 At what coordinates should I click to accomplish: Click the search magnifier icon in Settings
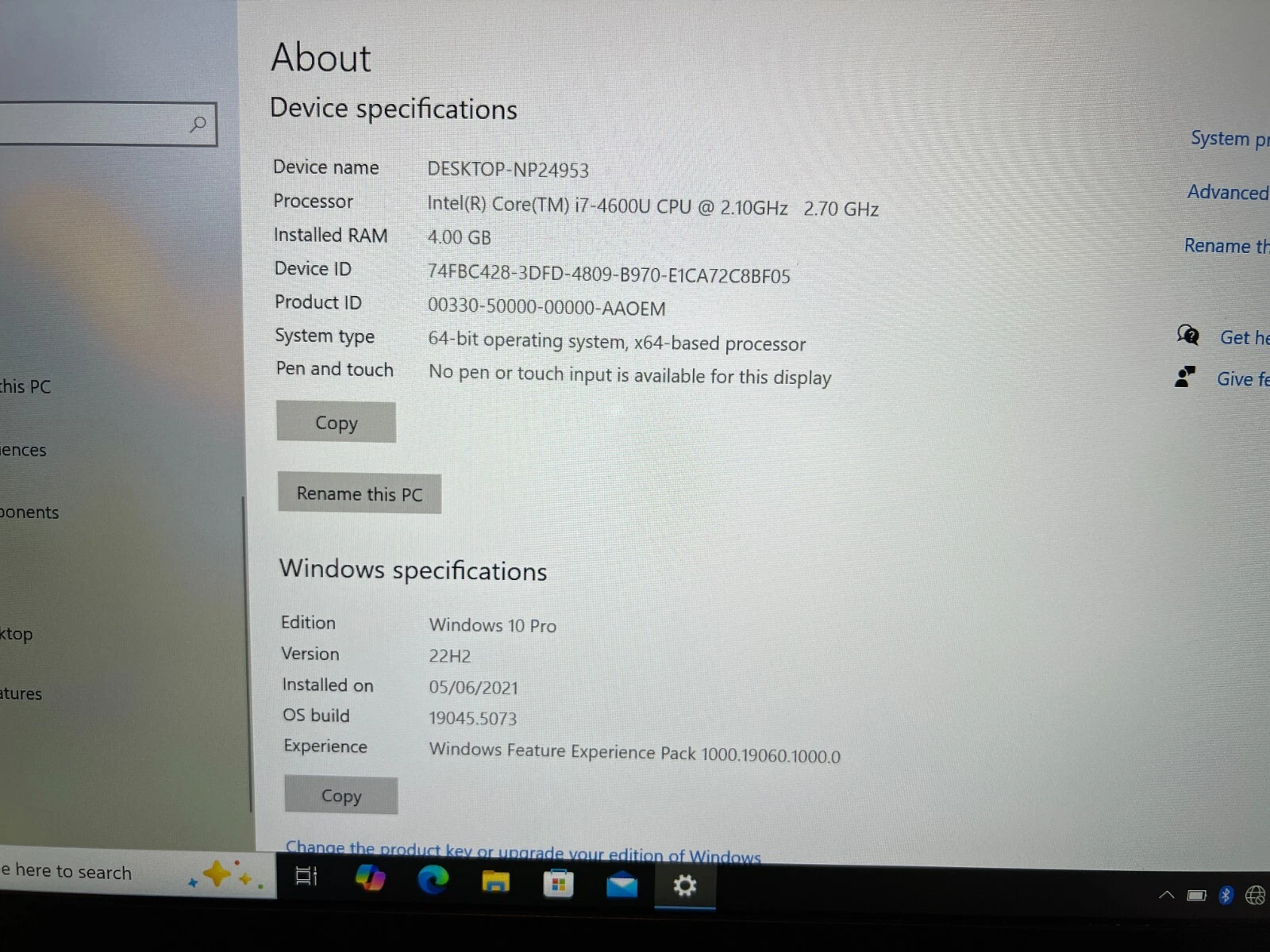point(198,124)
